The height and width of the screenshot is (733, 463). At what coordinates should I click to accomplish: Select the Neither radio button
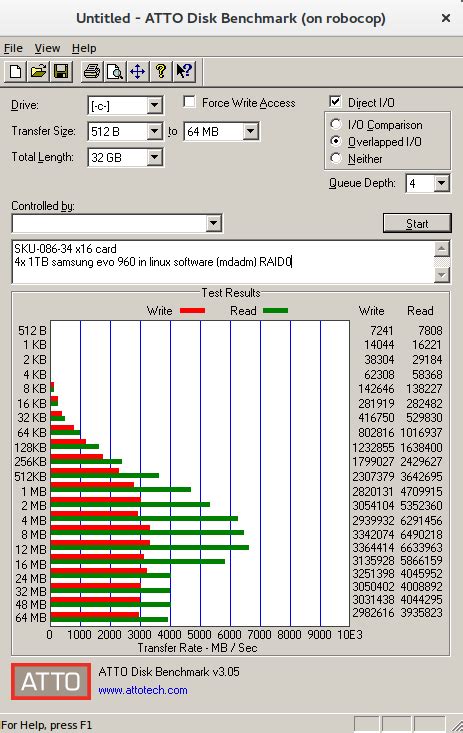click(335, 158)
